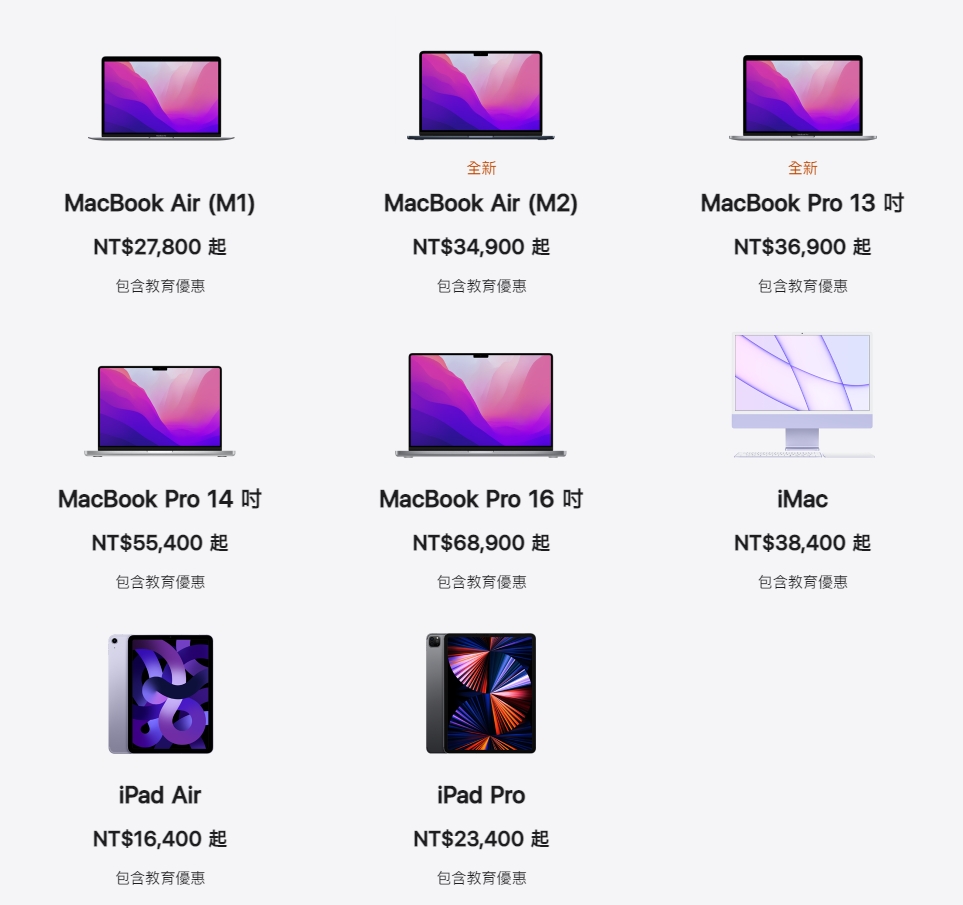Select the iPad Pro title link
963x905 pixels.
pyautogui.click(x=481, y=795)
